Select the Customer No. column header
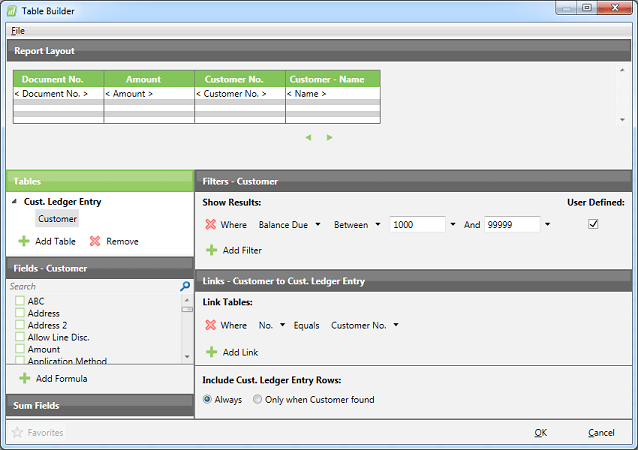638x450 pixels. (x=240, y=79)
